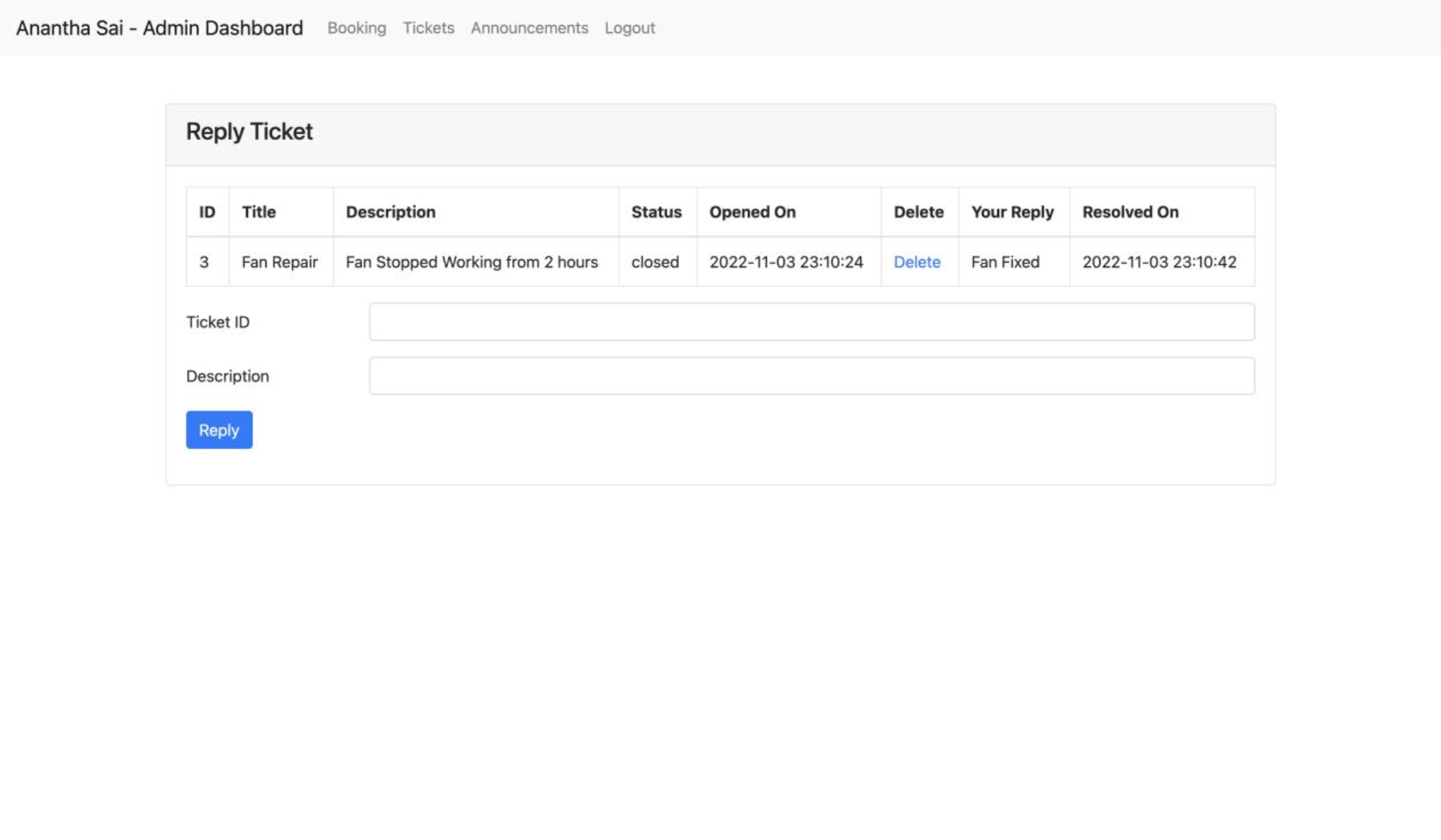Select the ticket ID cell '3'
Image resolution: width=1441 pixels, height=840 pixels.
[x=208, y=262]
